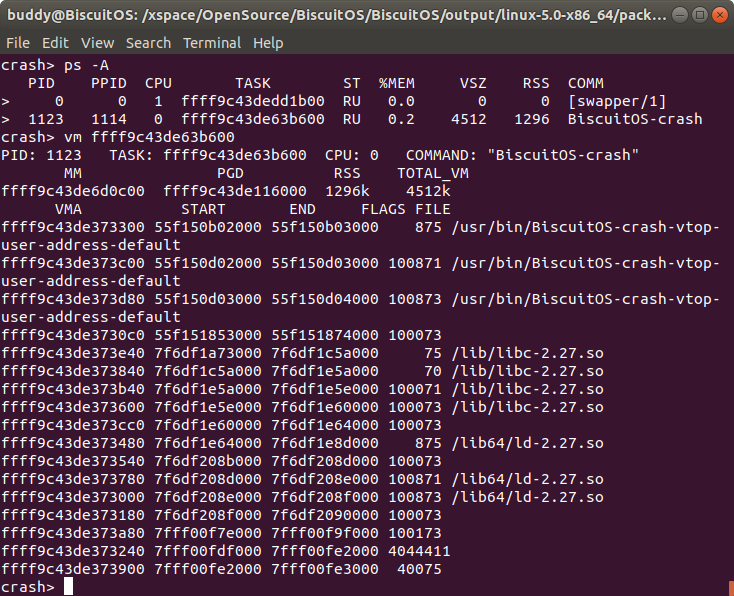Open the File menu

(18, 43)
